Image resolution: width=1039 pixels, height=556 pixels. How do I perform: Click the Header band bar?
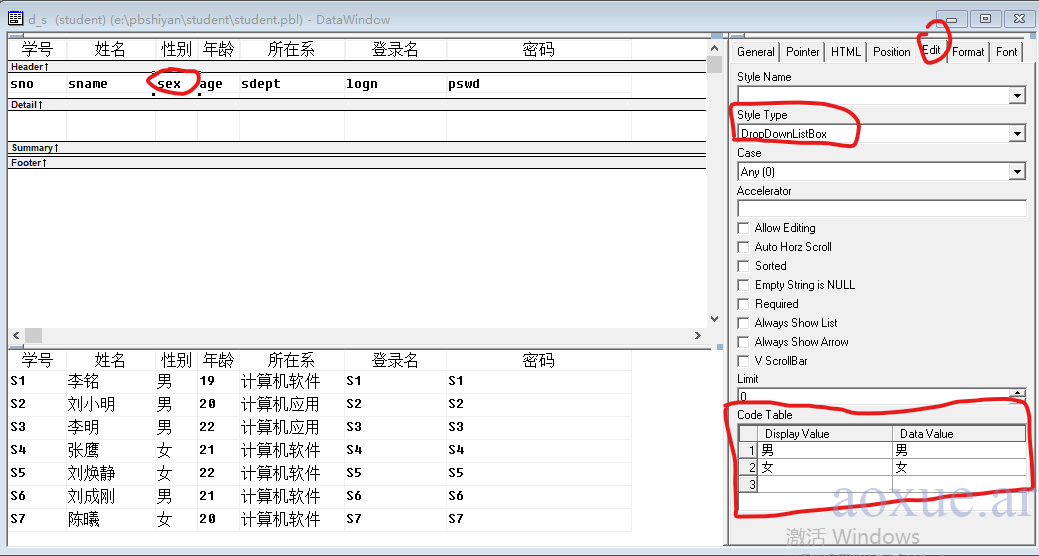tap(357, 67)
